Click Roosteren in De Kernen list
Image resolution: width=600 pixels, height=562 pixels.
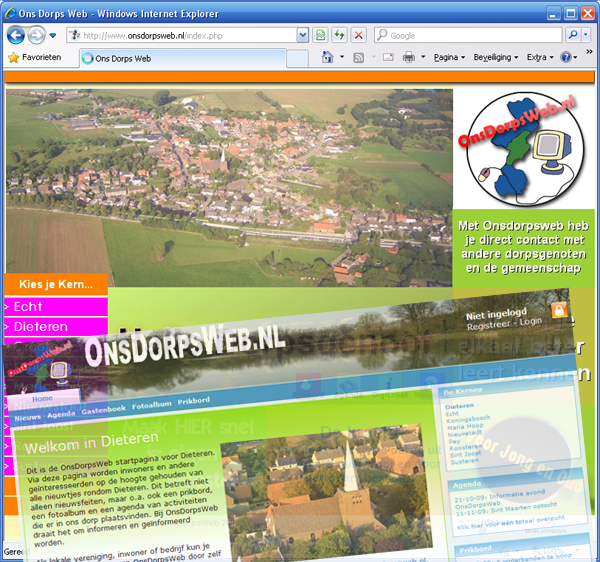coord(465,447)
